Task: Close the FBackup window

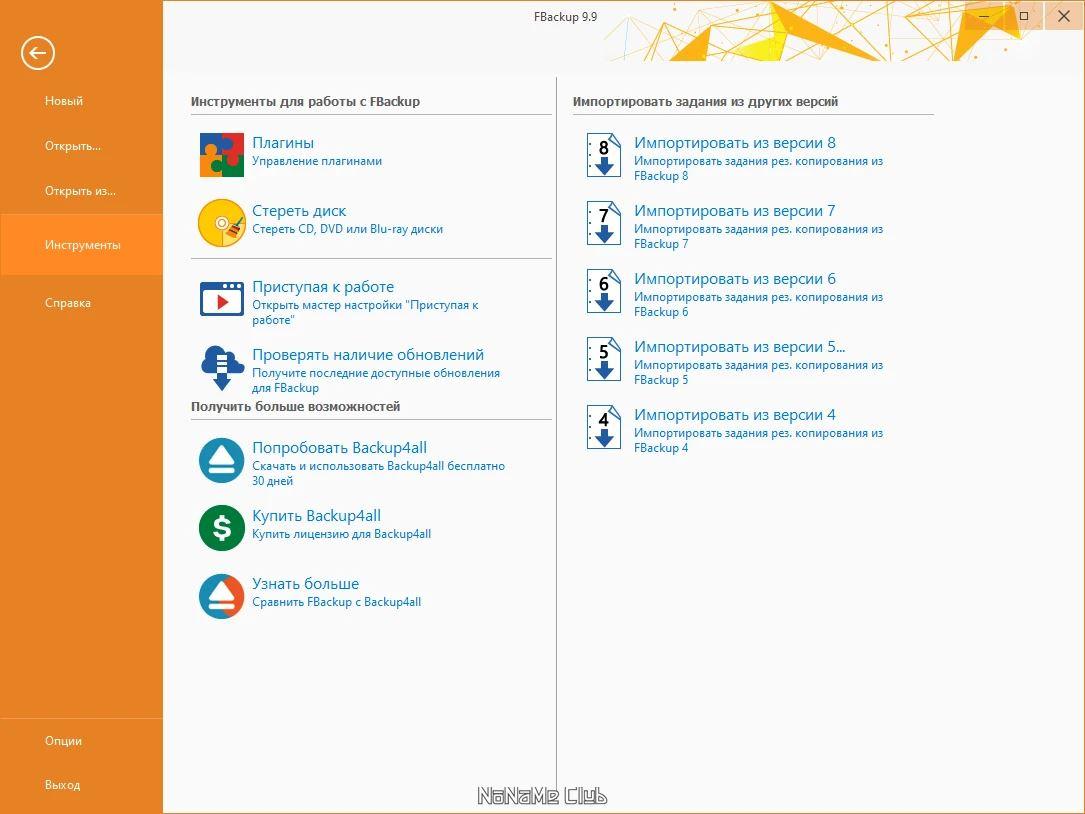Action: point(1064,16)
